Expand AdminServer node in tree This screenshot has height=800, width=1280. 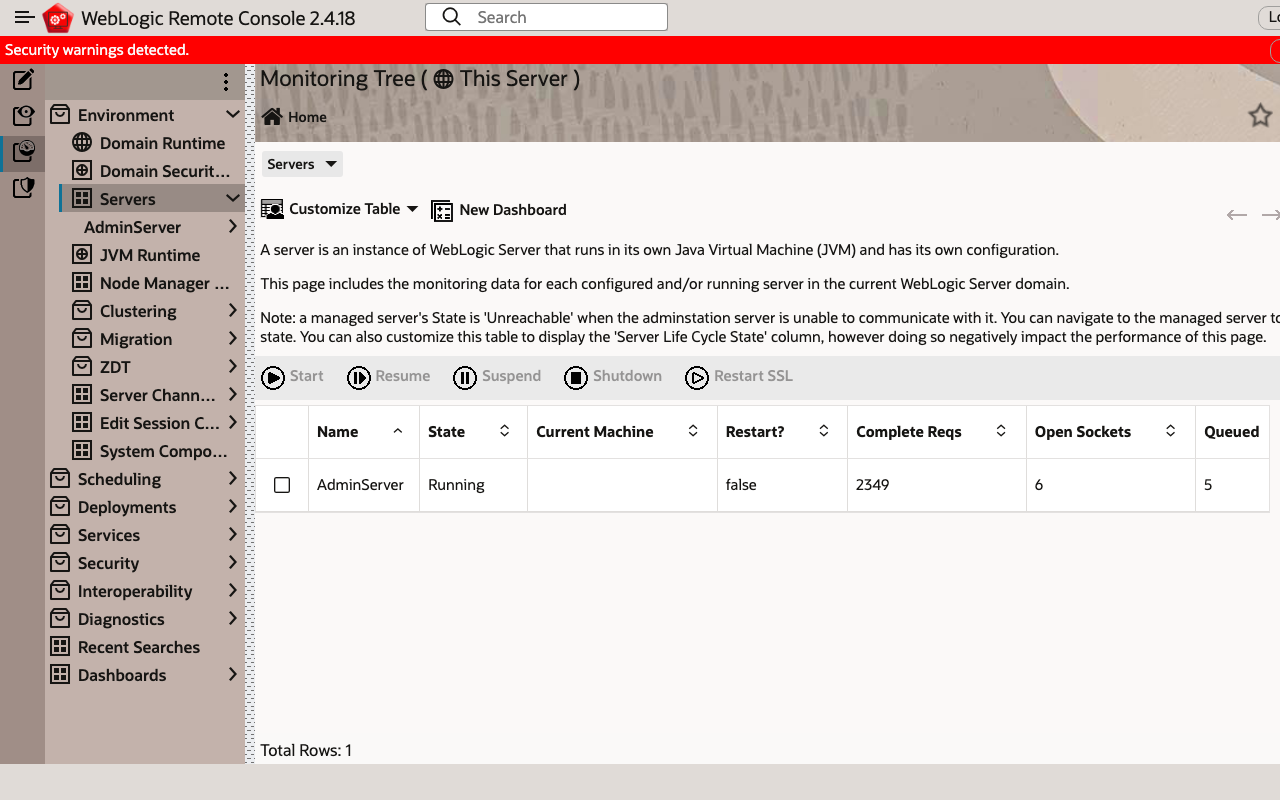coord(233,227)
